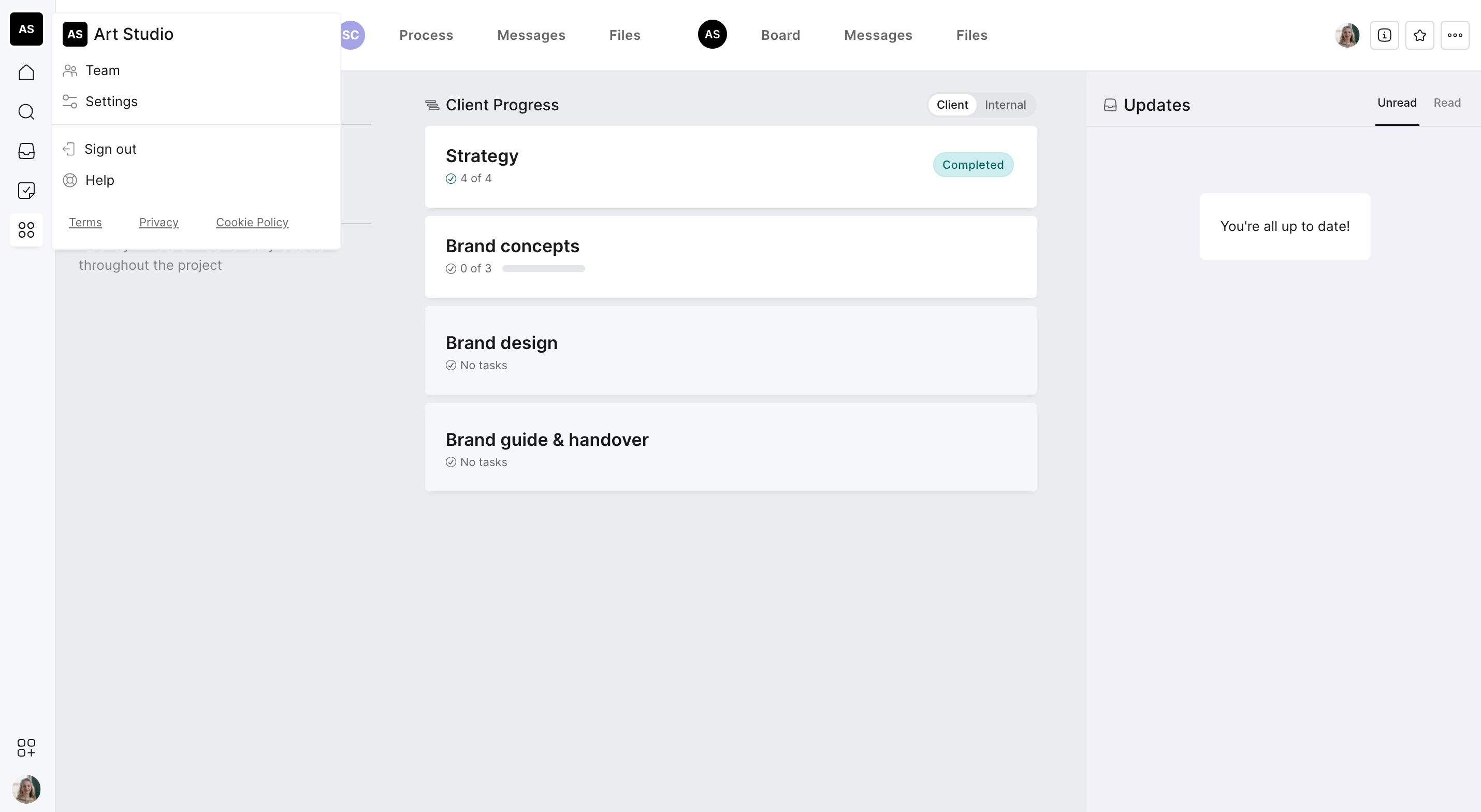
Task: Open the Inbox tray sidebar icon
Action: 26,151
